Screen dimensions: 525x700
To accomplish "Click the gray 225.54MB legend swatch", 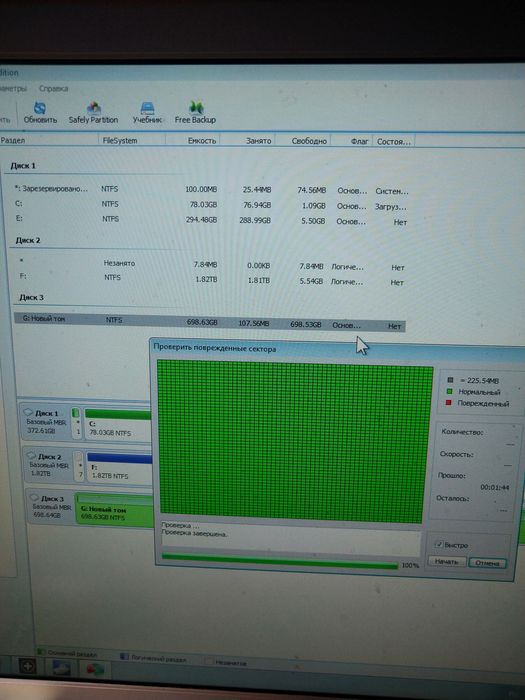I will coord(450,380).
